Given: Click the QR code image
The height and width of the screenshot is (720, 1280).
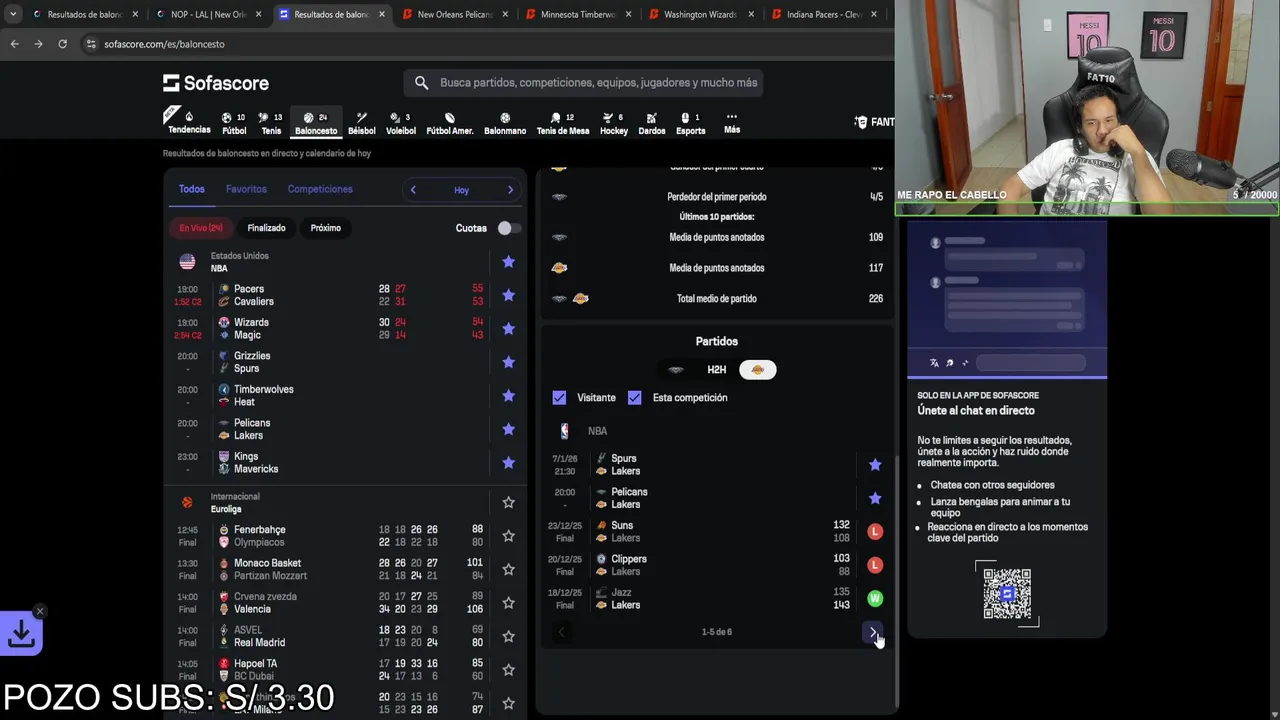Looking at the screenshot, I should pos(1007,594).
